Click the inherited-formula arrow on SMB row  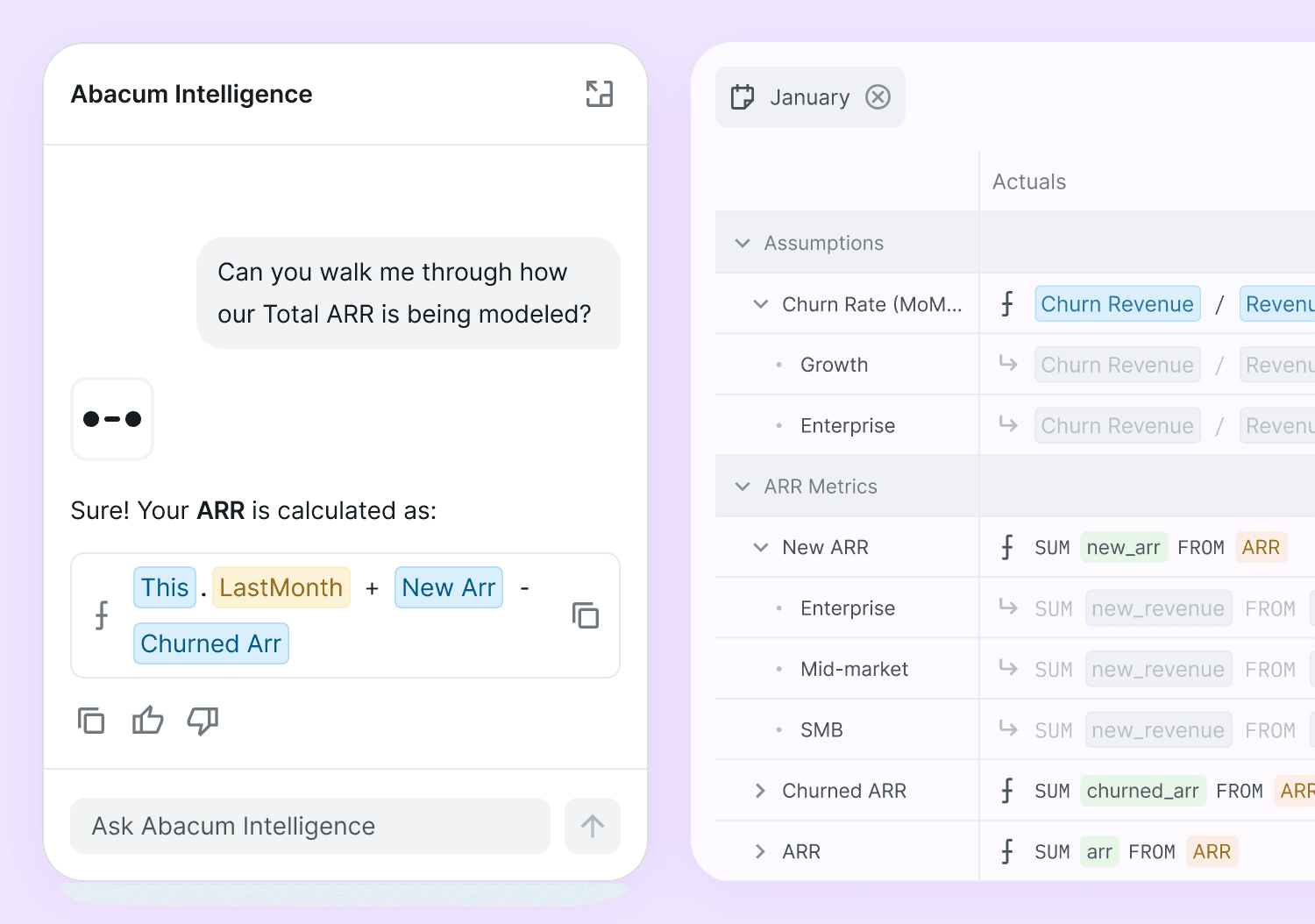(1008, 729)
